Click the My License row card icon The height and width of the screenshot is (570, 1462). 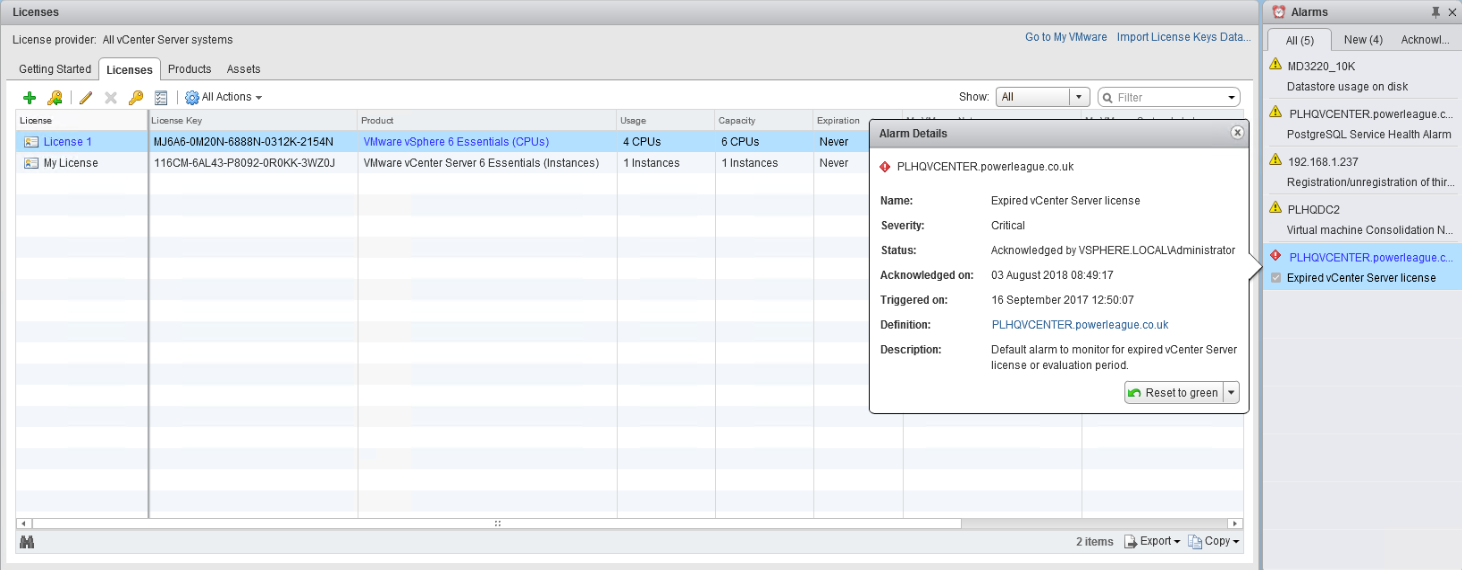pyautogui.click(x=31, y=163)
